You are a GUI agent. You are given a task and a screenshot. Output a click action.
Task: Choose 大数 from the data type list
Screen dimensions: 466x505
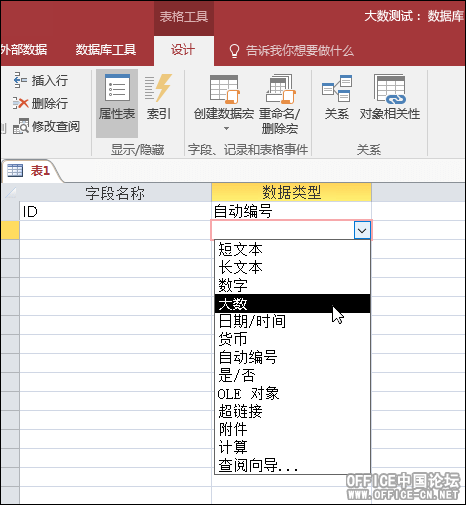tap(292, 303)
